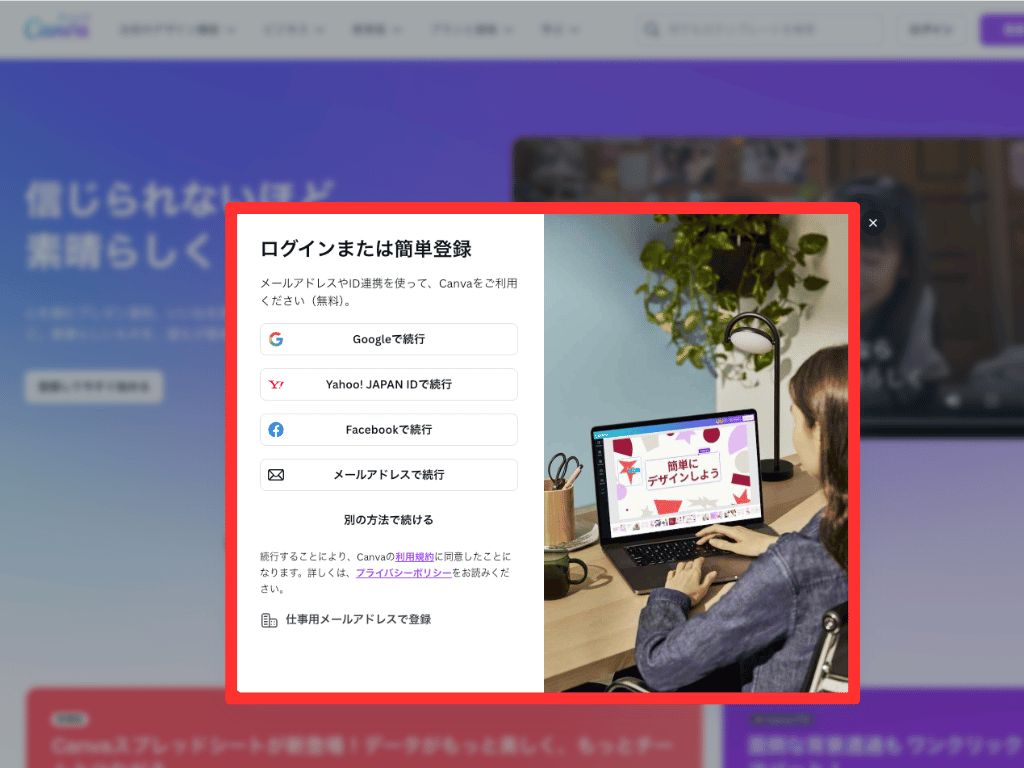Click the envelope mail icon
The image size is (1024, 768).
pos(276,475)
